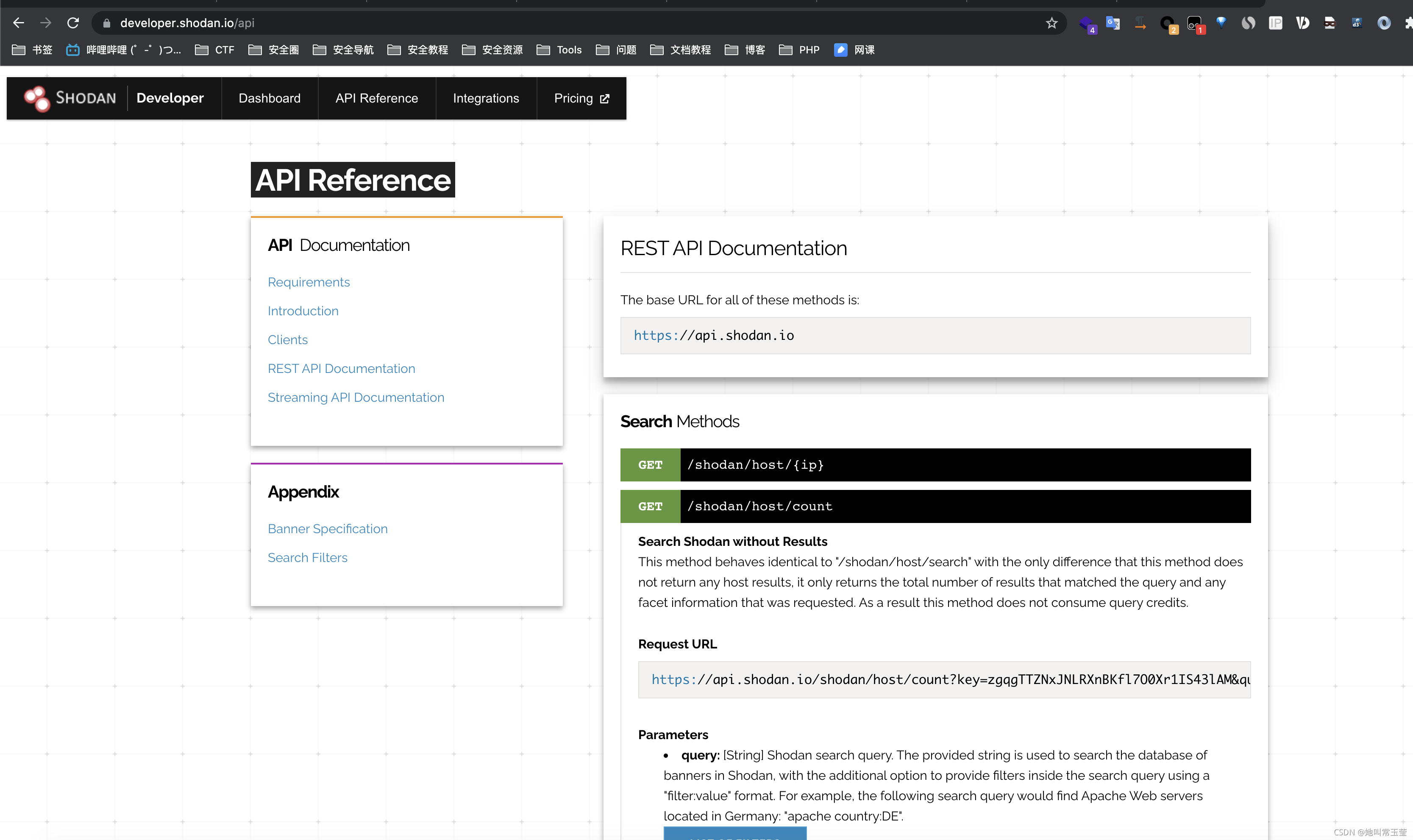1413x840 pixels.
Task: Open the Clients link
Action: 288,339
